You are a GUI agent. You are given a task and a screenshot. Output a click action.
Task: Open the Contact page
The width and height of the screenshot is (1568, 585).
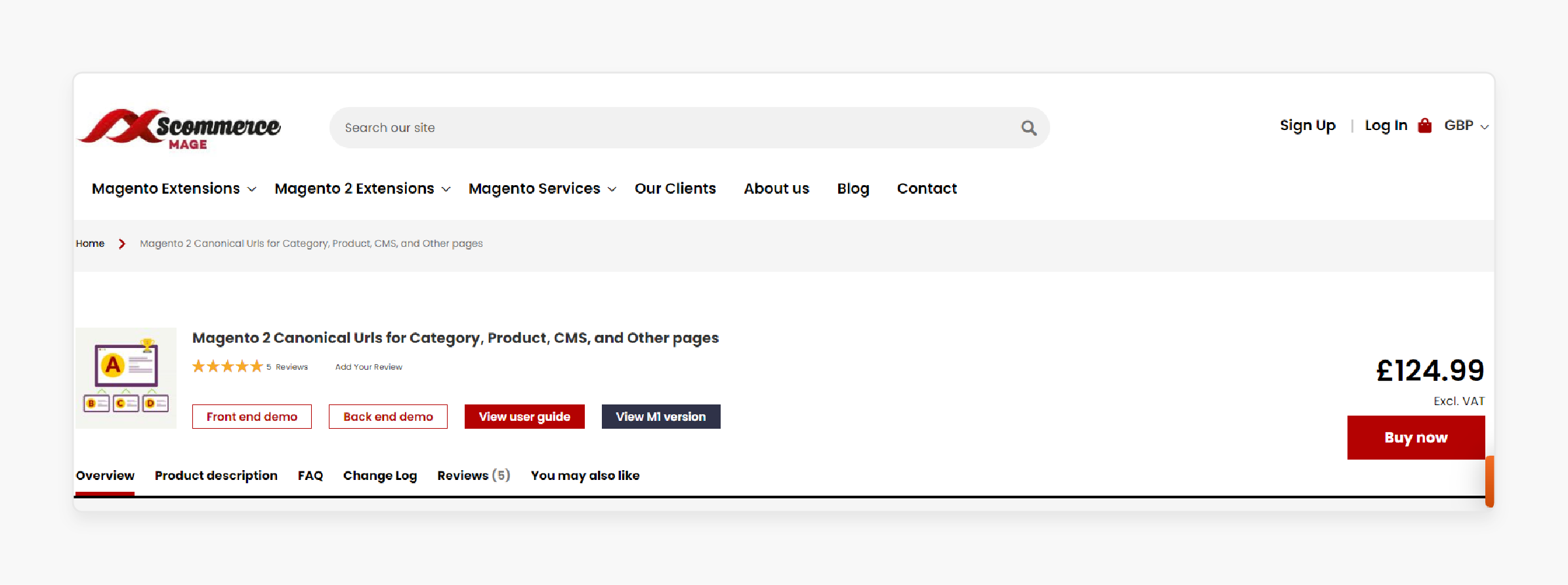pos(927,188)
